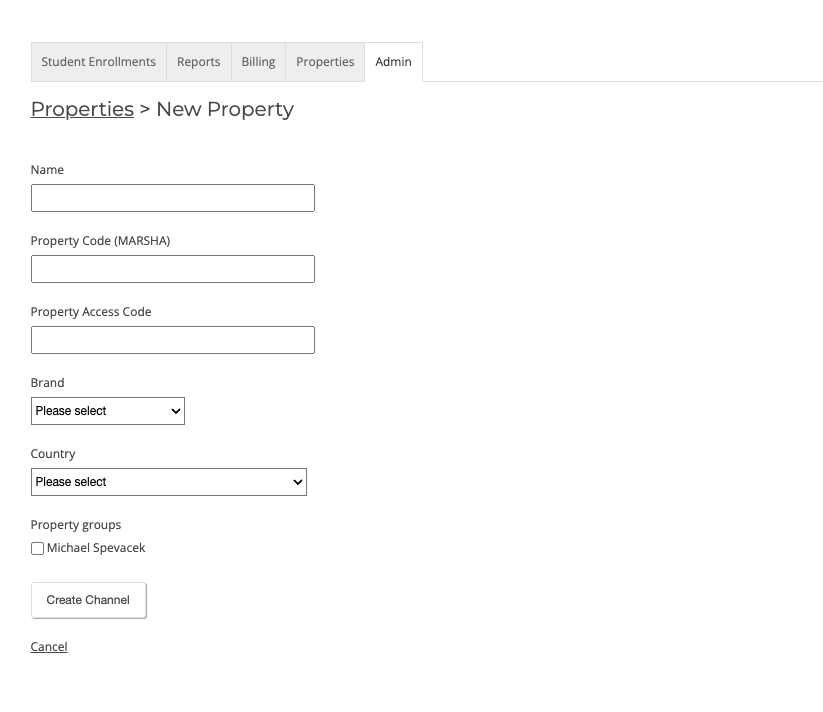Click the Country label text
Viewport: 823px width, 712px height.
pyautogui.click(x=53, y=454)
